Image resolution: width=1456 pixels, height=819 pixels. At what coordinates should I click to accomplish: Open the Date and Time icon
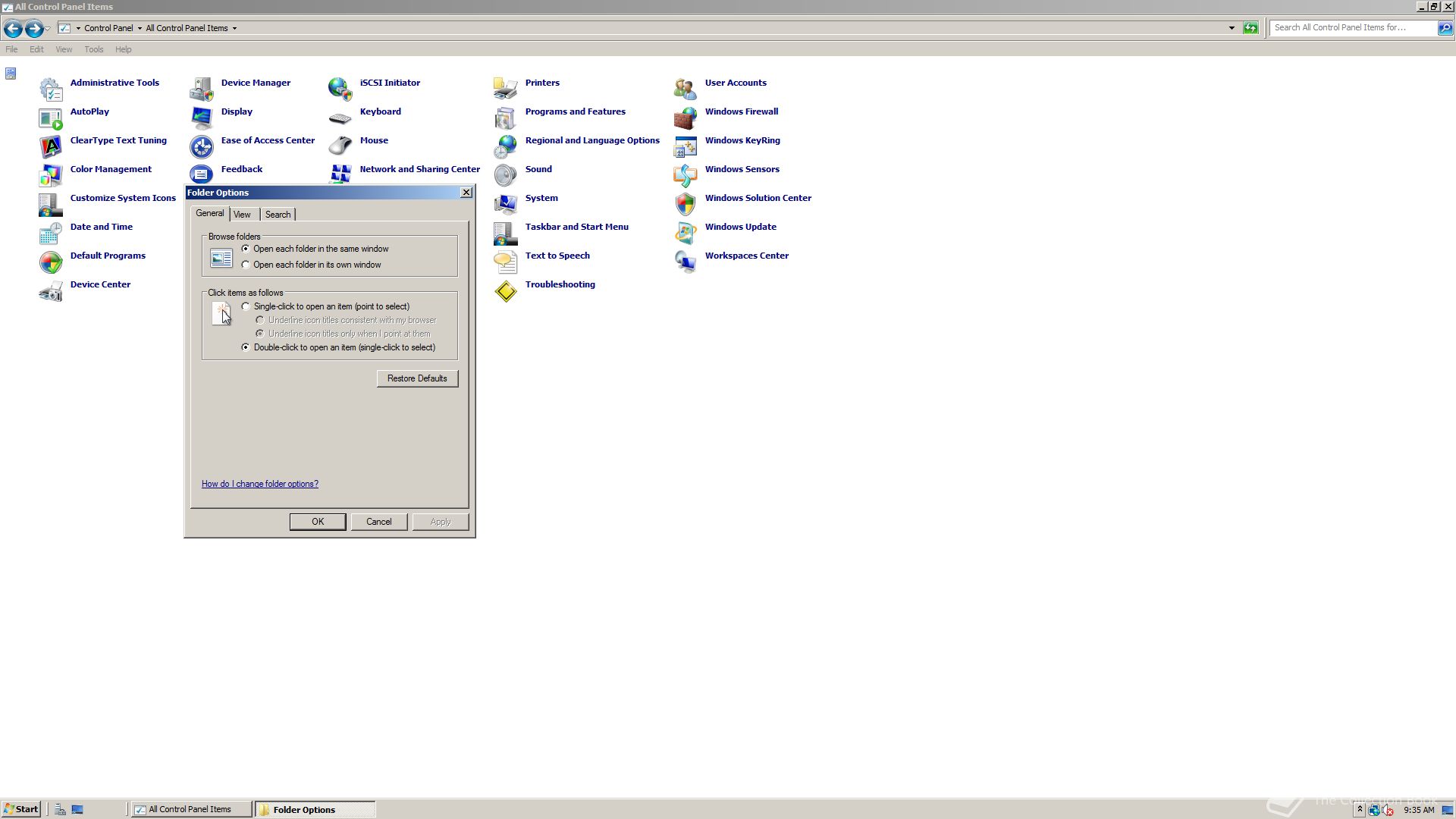click(51, 234)
